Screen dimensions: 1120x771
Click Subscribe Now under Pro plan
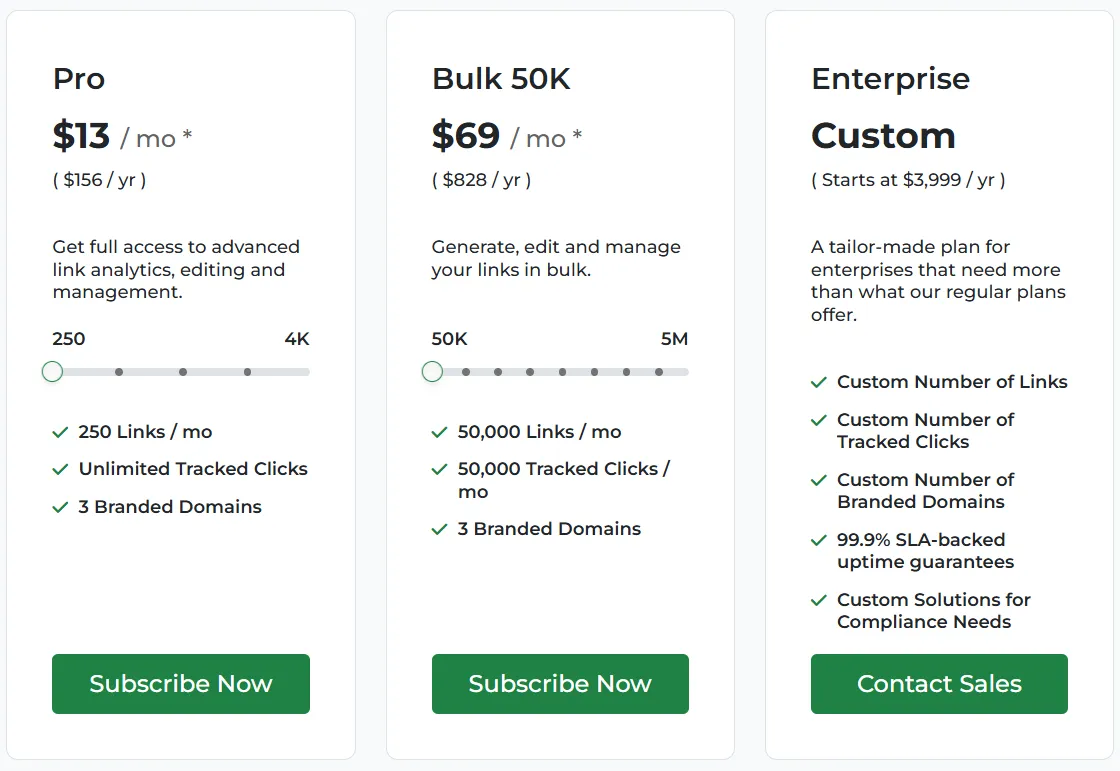[181, 684]
